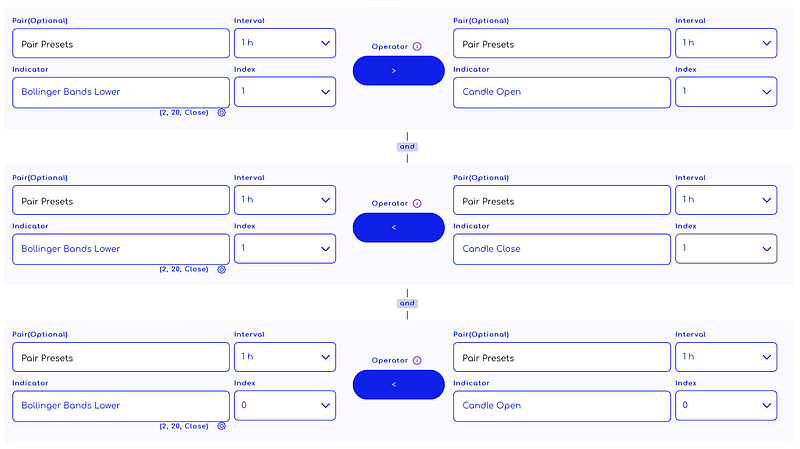Change the greater-than operator button
The width and height of the screenshot is (800, 449).
point(398,70)
